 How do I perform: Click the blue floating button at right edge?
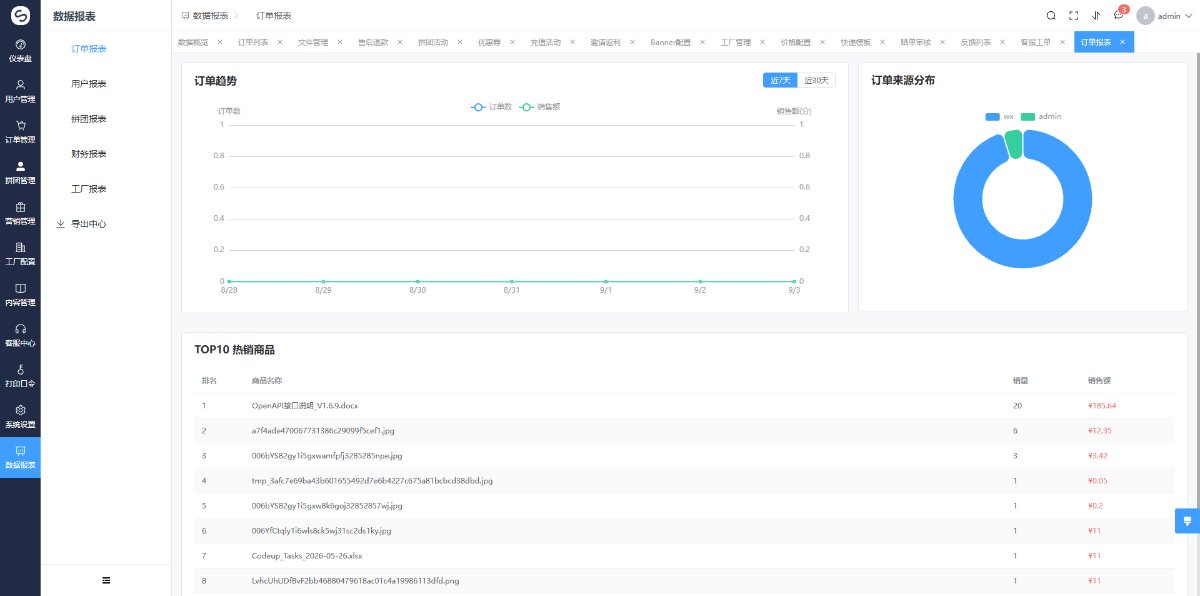(x=1187, y=521)
